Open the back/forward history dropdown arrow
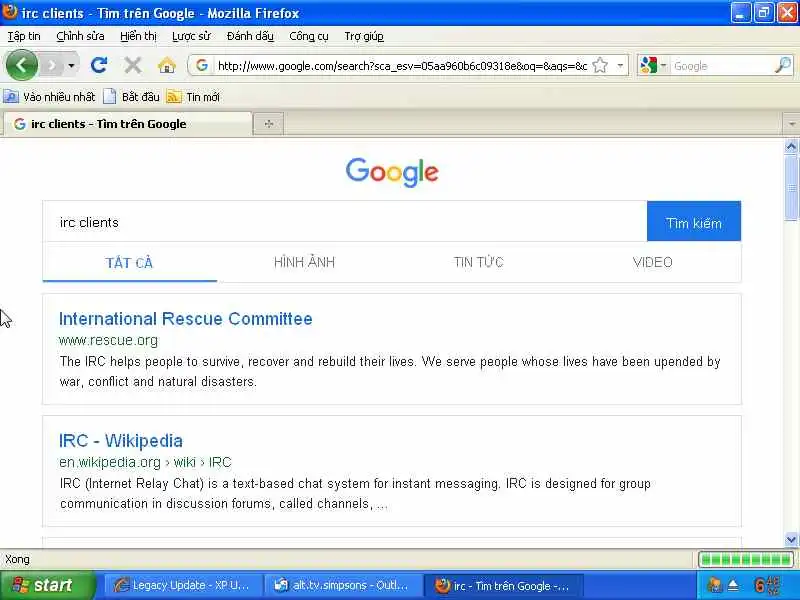 pyautogui.click(x=71, y=66)
